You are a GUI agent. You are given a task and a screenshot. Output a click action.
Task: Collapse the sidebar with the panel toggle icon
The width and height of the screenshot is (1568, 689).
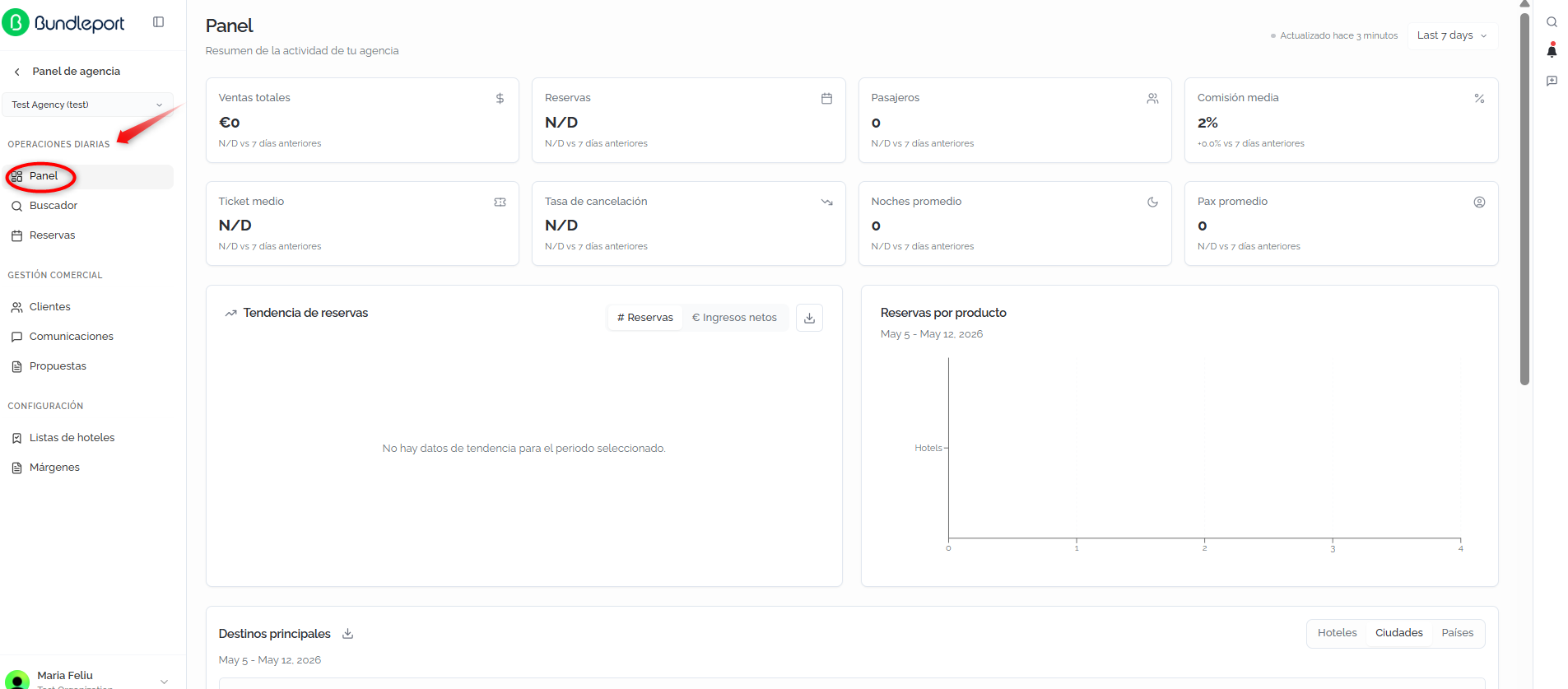point(159,22)
